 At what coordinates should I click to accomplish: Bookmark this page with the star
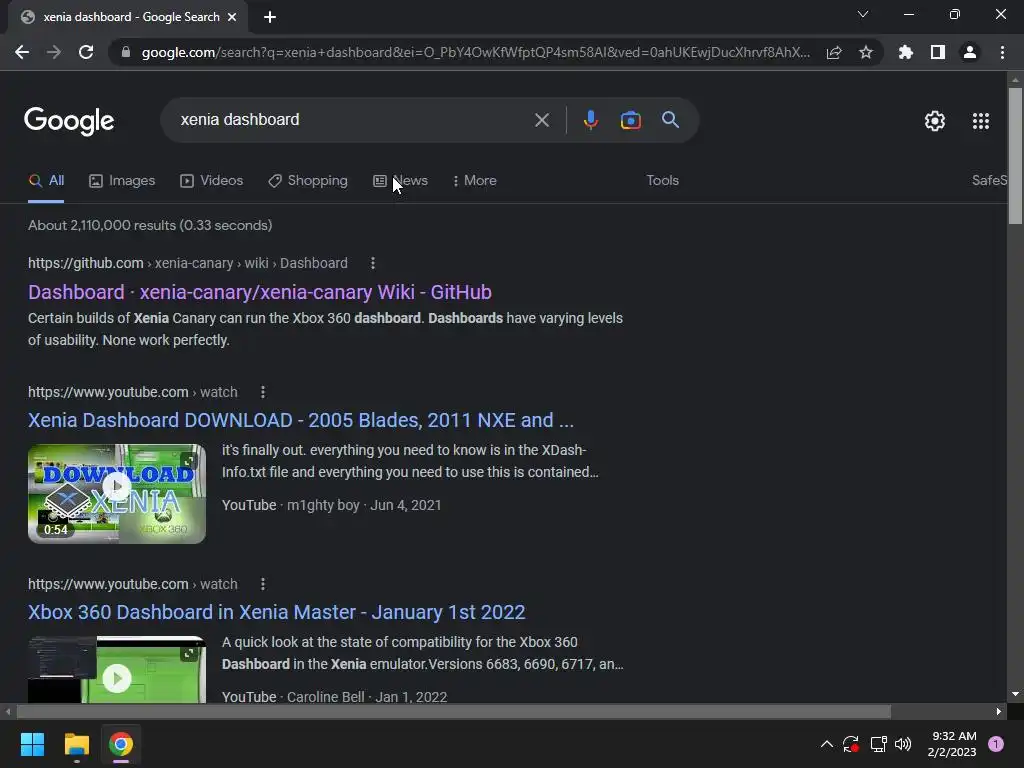pos(866,52)
